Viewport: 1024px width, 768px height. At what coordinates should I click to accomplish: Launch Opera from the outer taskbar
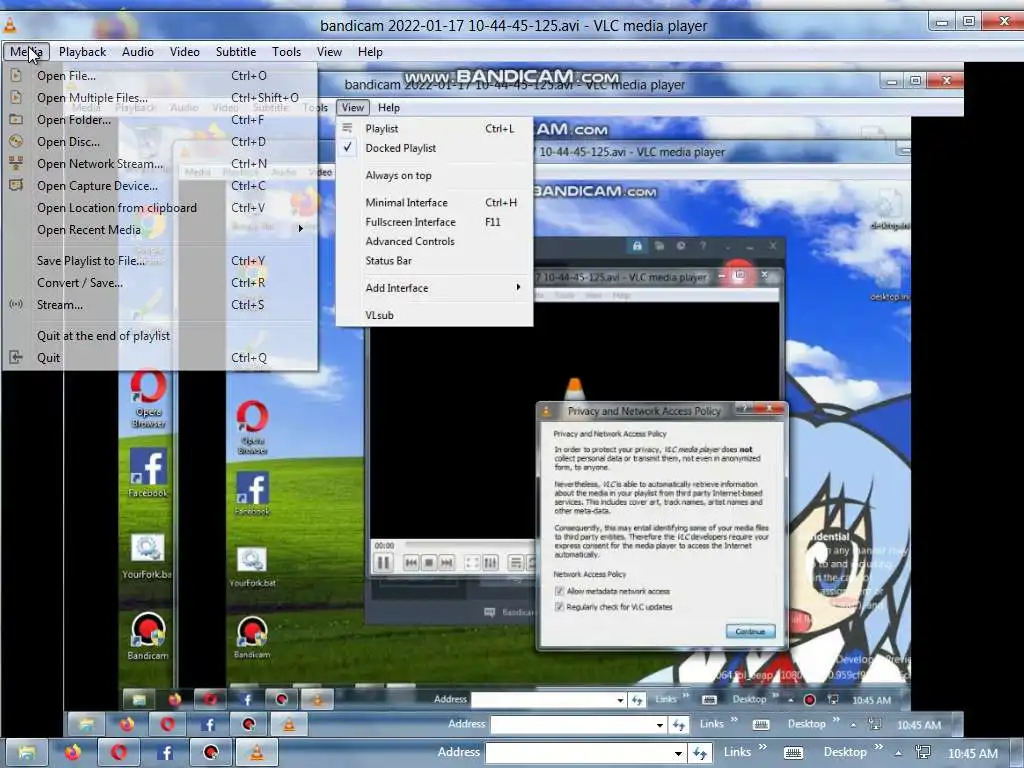pos(119,752)
